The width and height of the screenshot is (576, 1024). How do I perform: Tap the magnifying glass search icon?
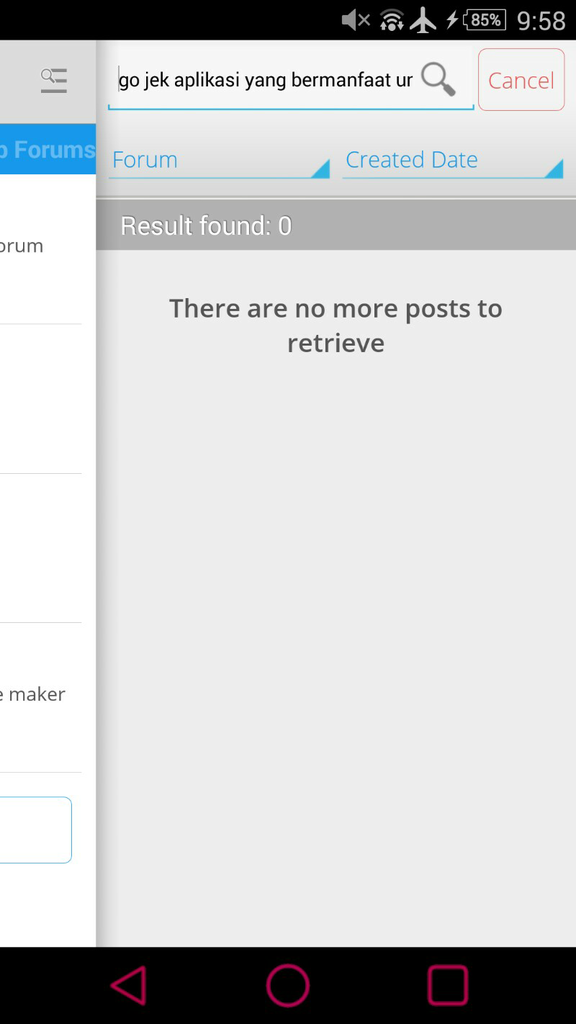438,80
